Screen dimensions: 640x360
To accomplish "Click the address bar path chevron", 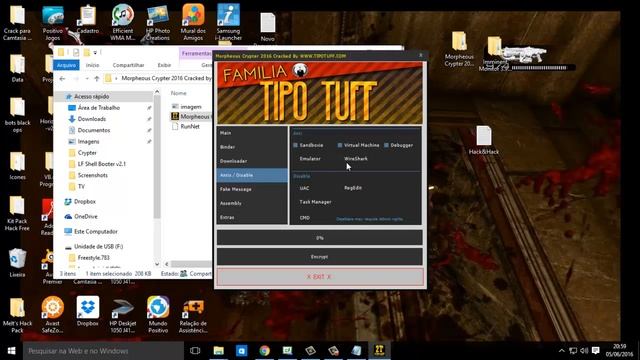I will pyautogui.click(x=116, y=78).
